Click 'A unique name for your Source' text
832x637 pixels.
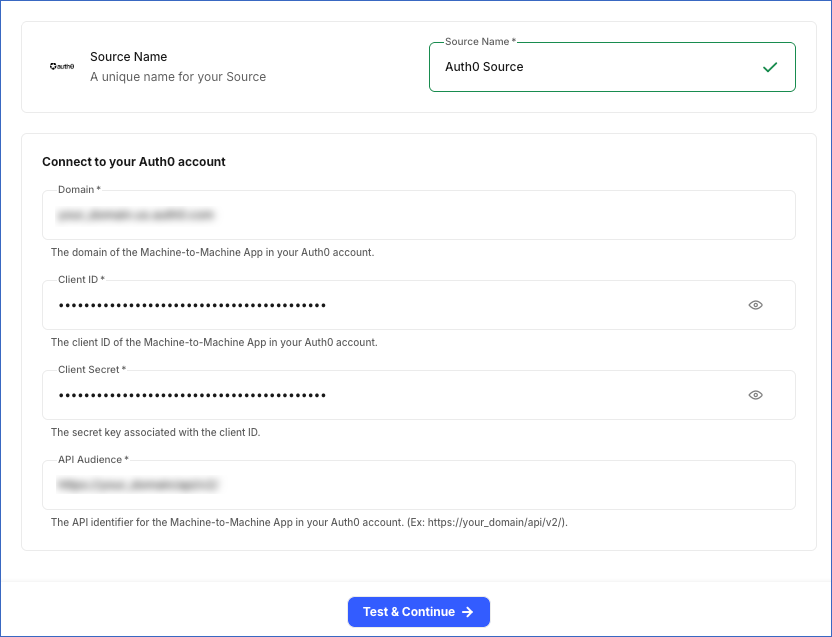click(178, 77)
